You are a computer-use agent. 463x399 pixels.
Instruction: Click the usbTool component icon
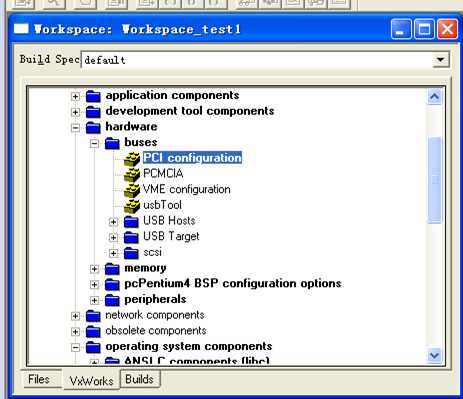click(132, 206)
